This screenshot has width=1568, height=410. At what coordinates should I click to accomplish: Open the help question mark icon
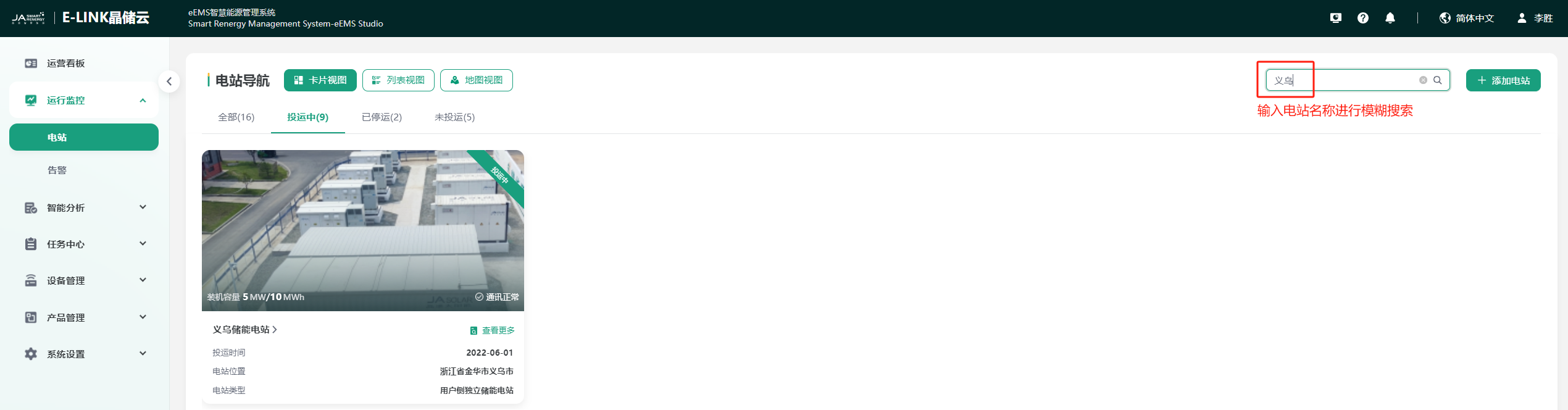pos(1363,18)
